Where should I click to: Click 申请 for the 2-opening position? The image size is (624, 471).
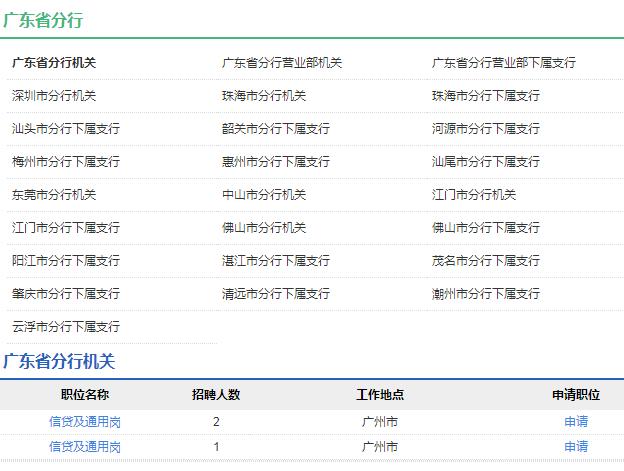(x=576, y=422)
